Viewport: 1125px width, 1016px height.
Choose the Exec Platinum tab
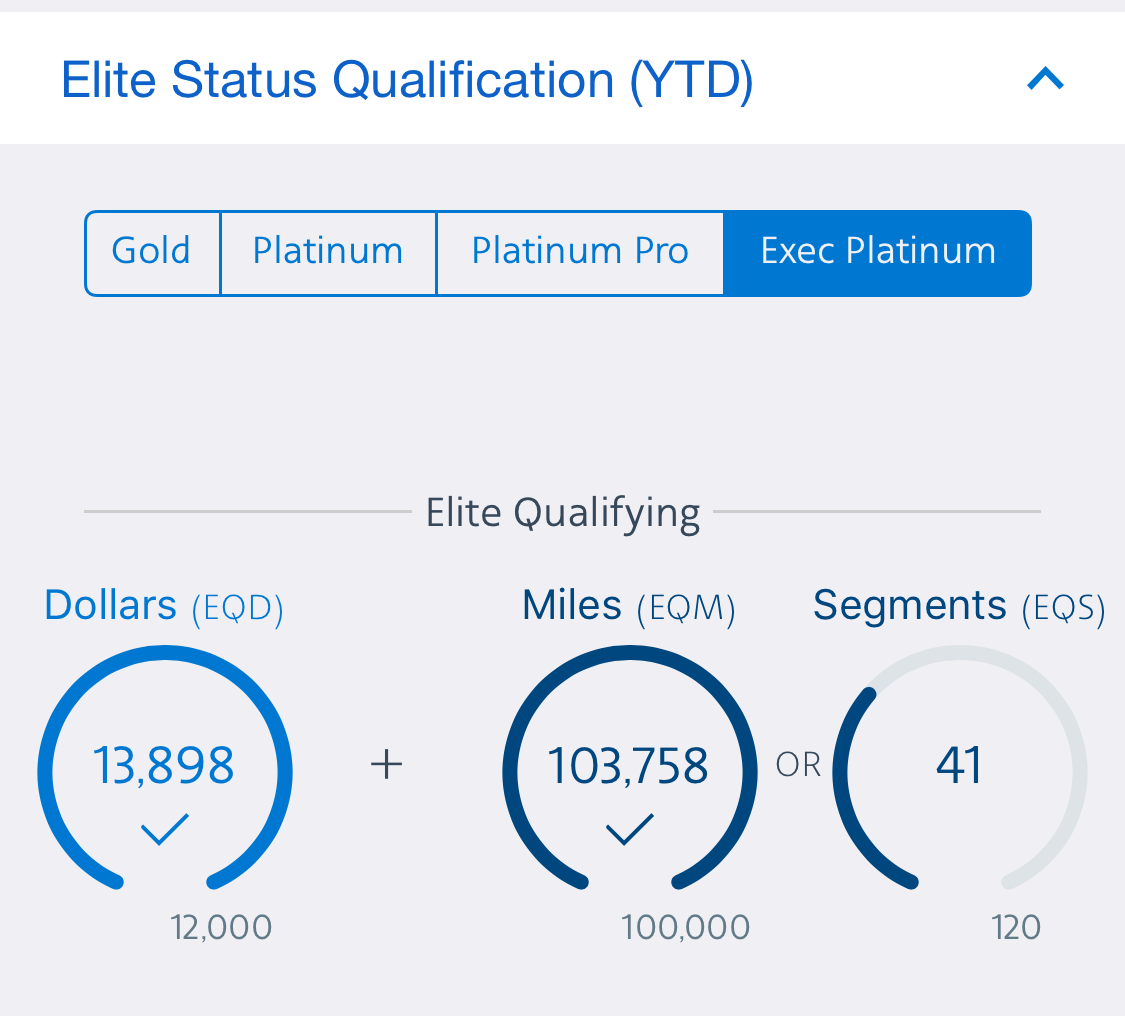tap(877, 251)
